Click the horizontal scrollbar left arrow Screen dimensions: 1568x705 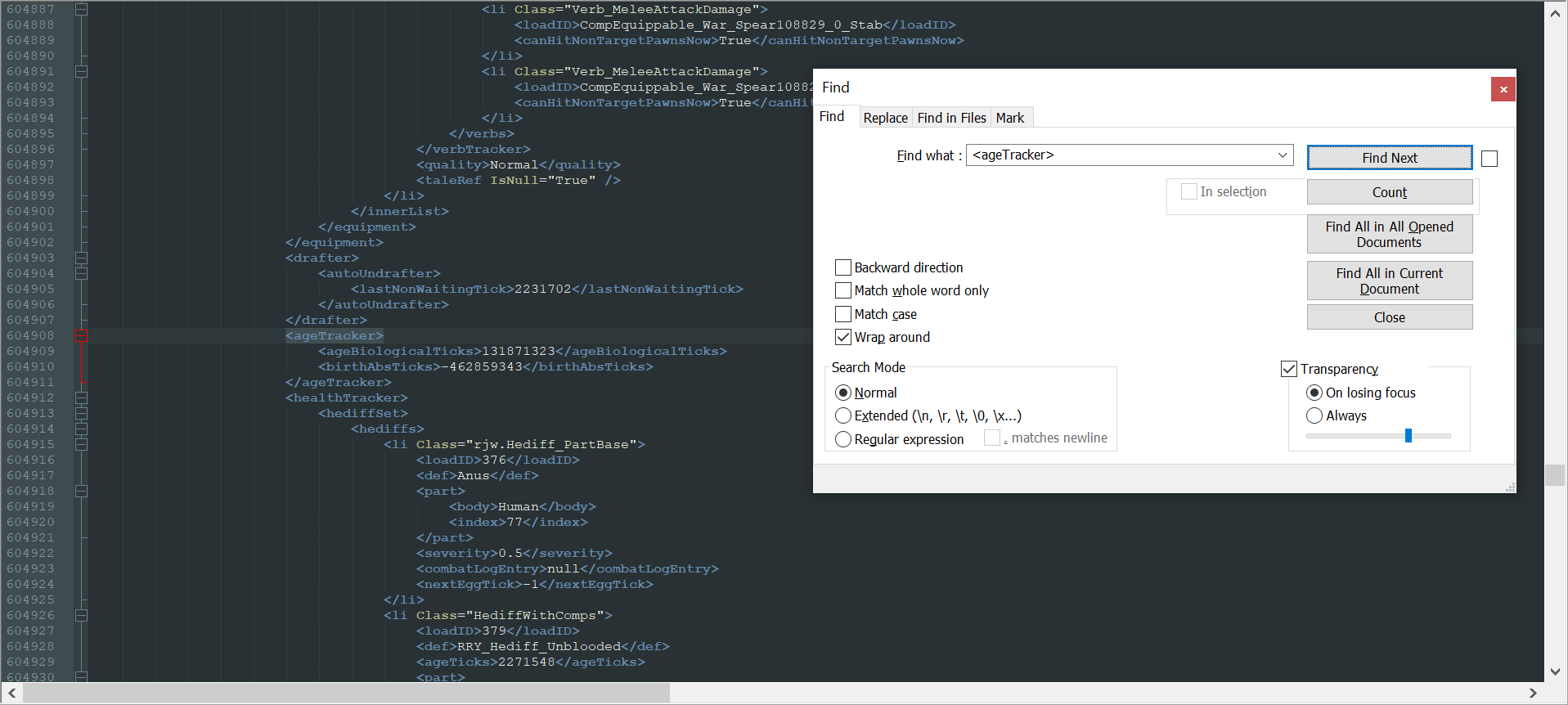click(x=11, y=693)
